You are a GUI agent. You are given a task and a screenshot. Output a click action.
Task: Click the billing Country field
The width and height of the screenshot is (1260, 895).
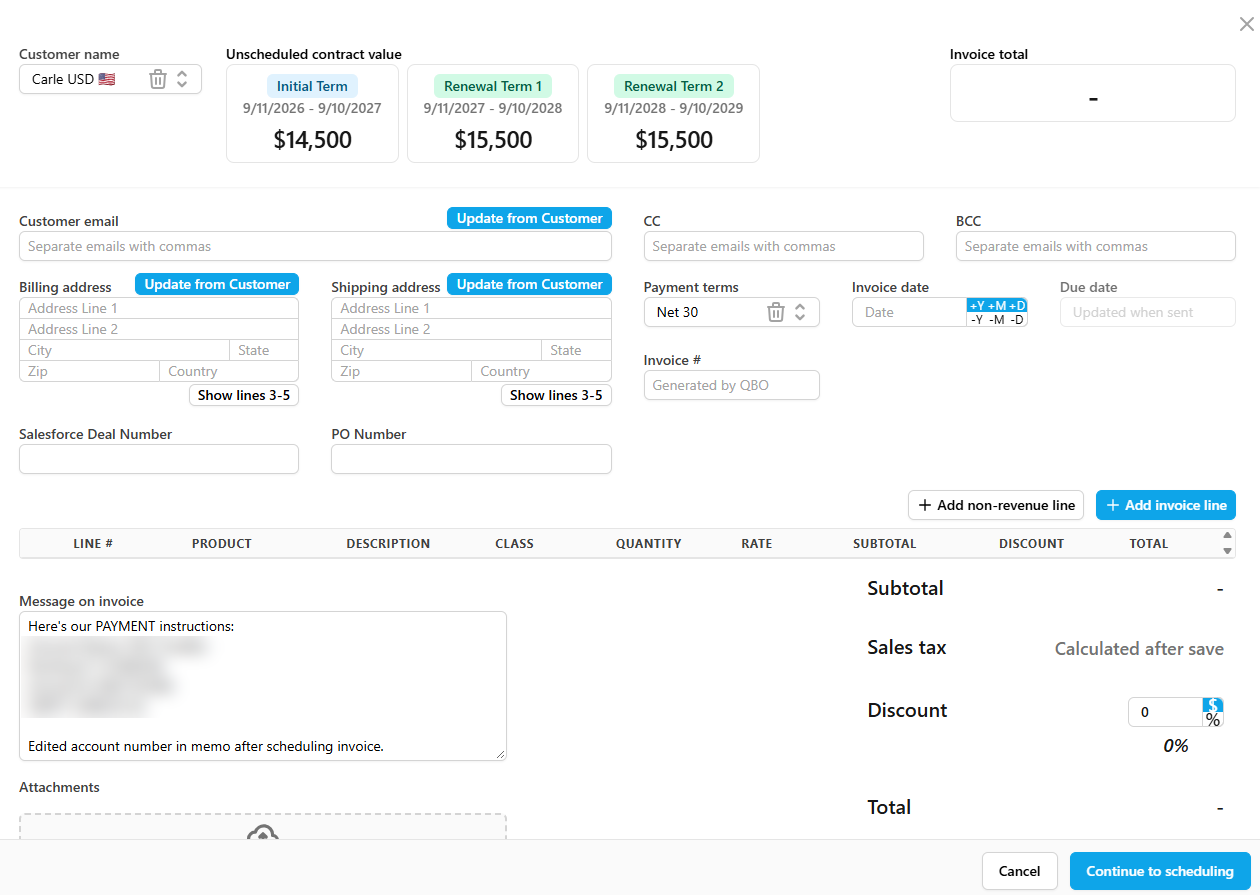click(229, 371)
